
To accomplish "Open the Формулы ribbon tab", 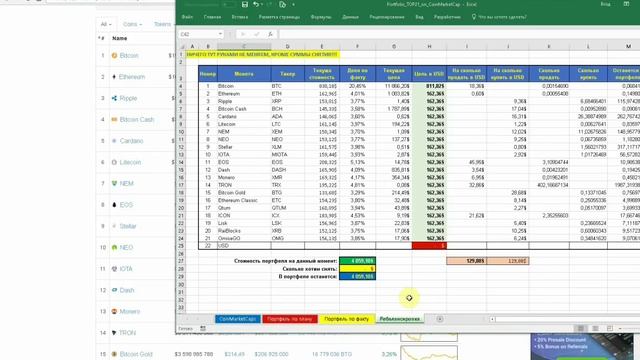I will point(321,17).
